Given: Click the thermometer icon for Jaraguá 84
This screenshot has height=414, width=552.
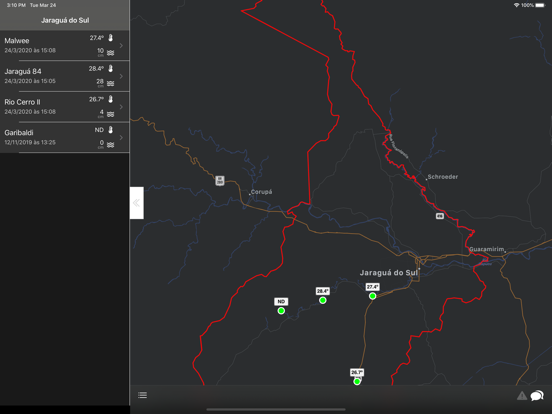Looking at the screenshot, I should (x=111, y=68).
